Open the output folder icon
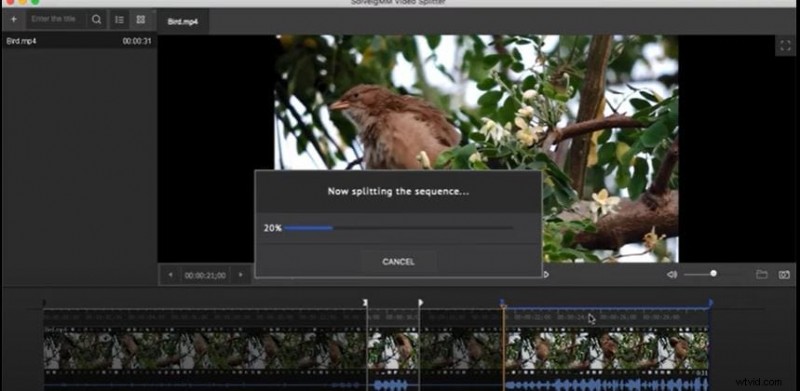The width and height of the screenshot is (800, 391). pyautogui.click(x=761, y=275)
